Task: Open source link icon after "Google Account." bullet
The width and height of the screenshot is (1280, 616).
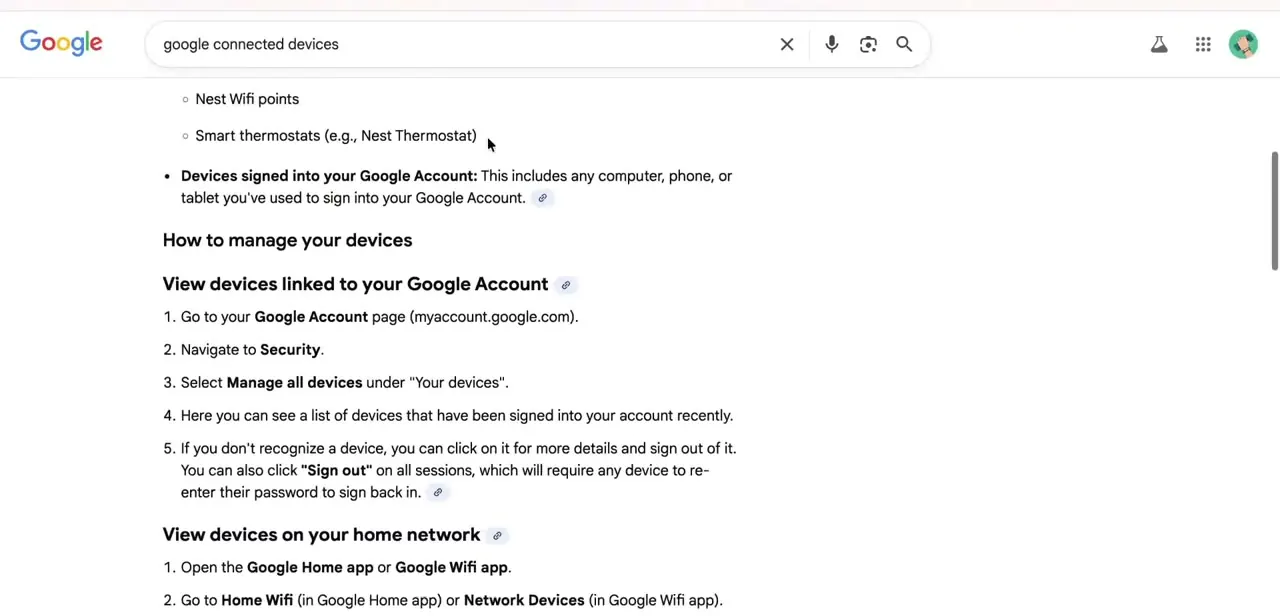Action: pyautogui.click(x=542, y=198)
